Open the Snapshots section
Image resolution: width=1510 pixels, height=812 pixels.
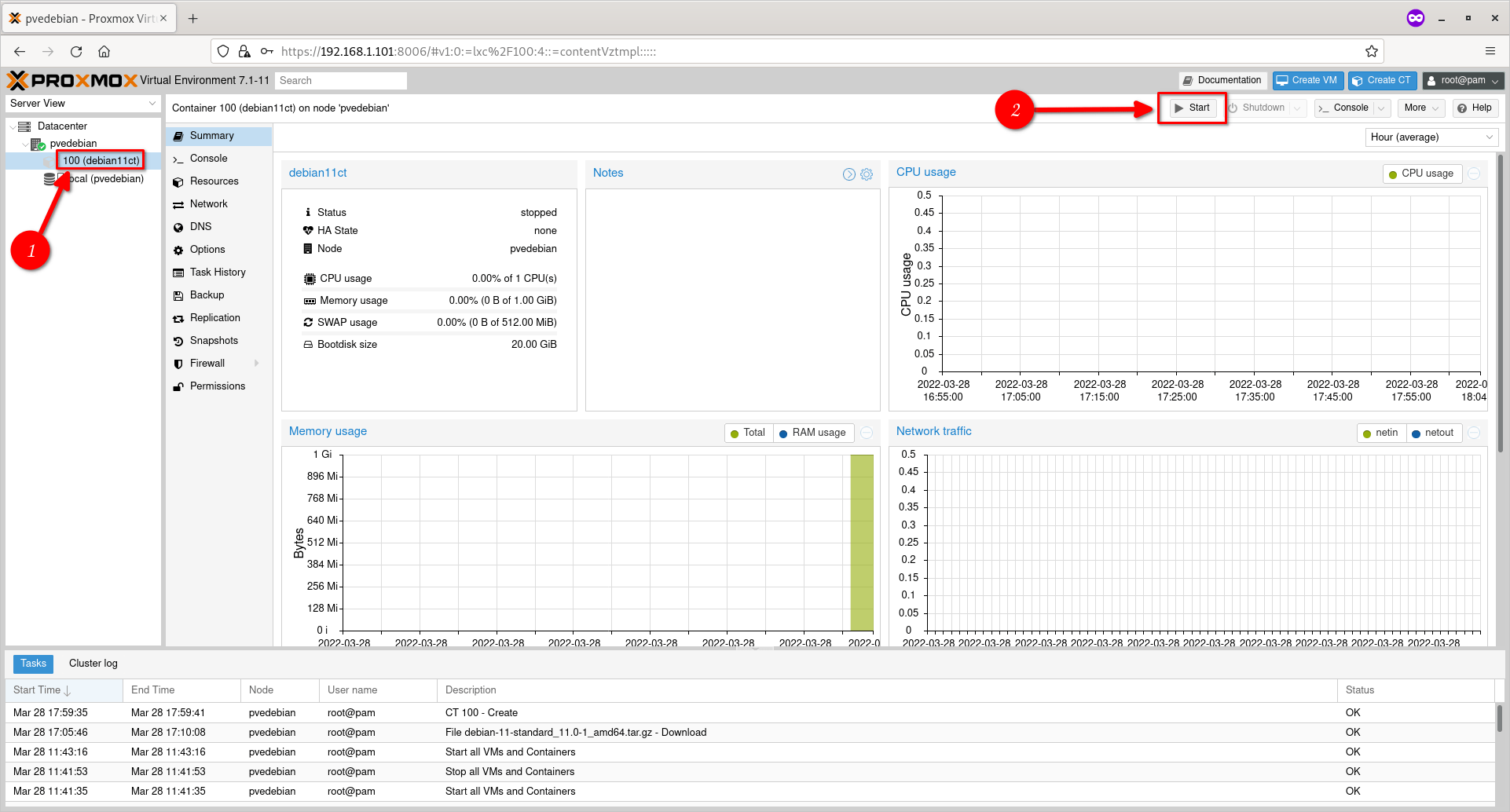[x=218, y=341]
